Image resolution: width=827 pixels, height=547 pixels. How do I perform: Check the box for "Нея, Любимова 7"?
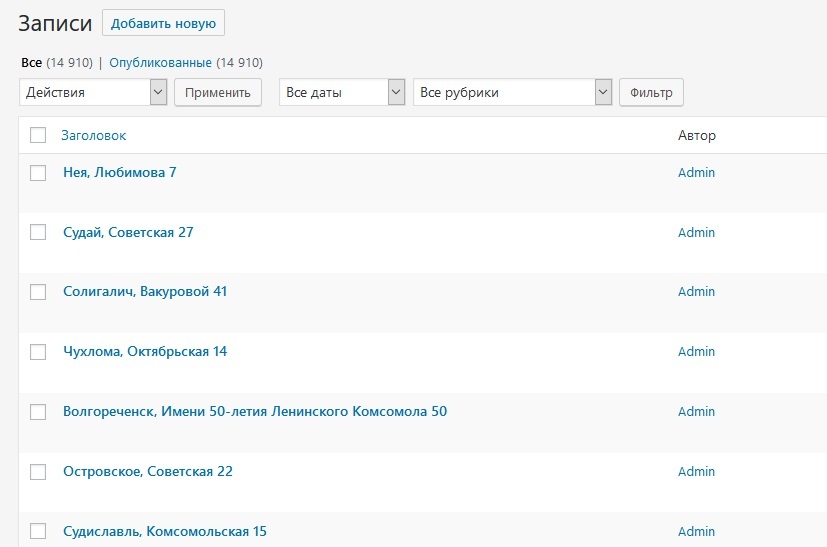tap(38, 173)
